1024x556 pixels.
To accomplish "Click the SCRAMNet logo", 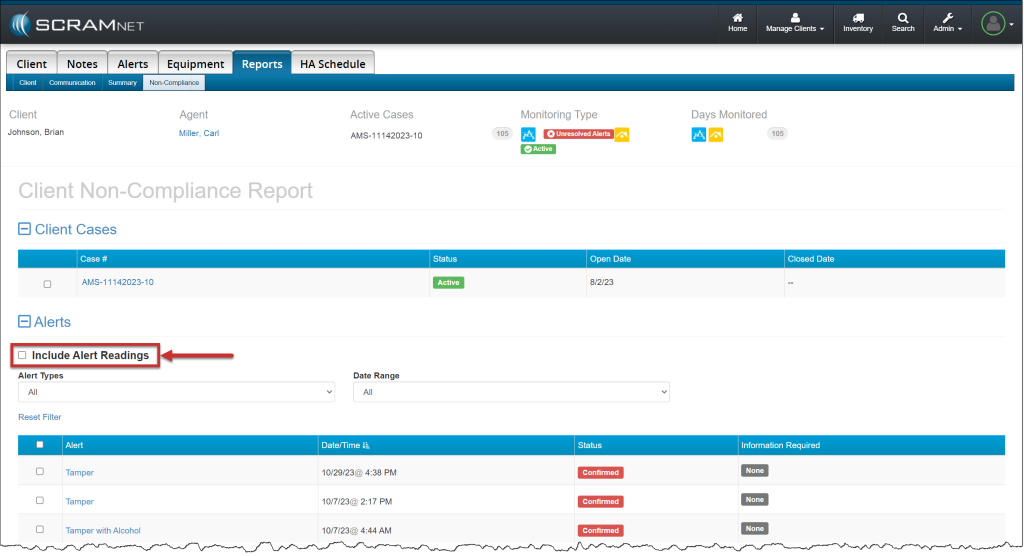I will [x=77, y=25].
